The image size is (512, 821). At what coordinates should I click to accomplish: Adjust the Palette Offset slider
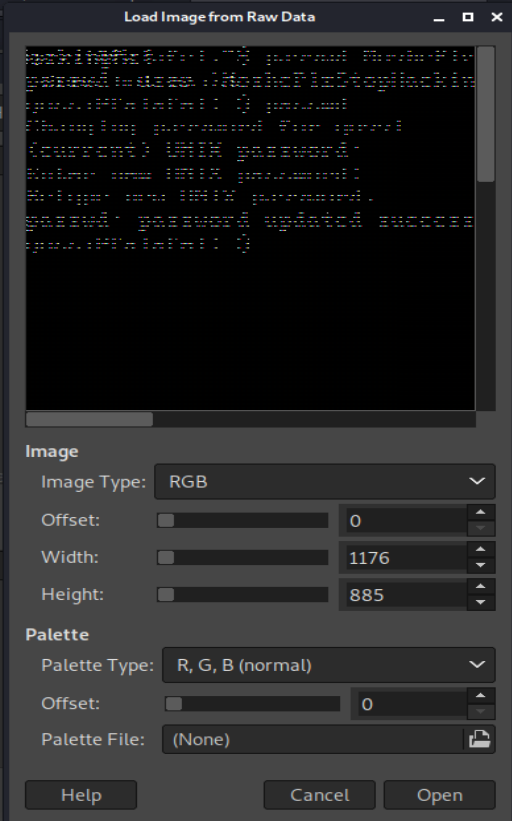point(252,704)
